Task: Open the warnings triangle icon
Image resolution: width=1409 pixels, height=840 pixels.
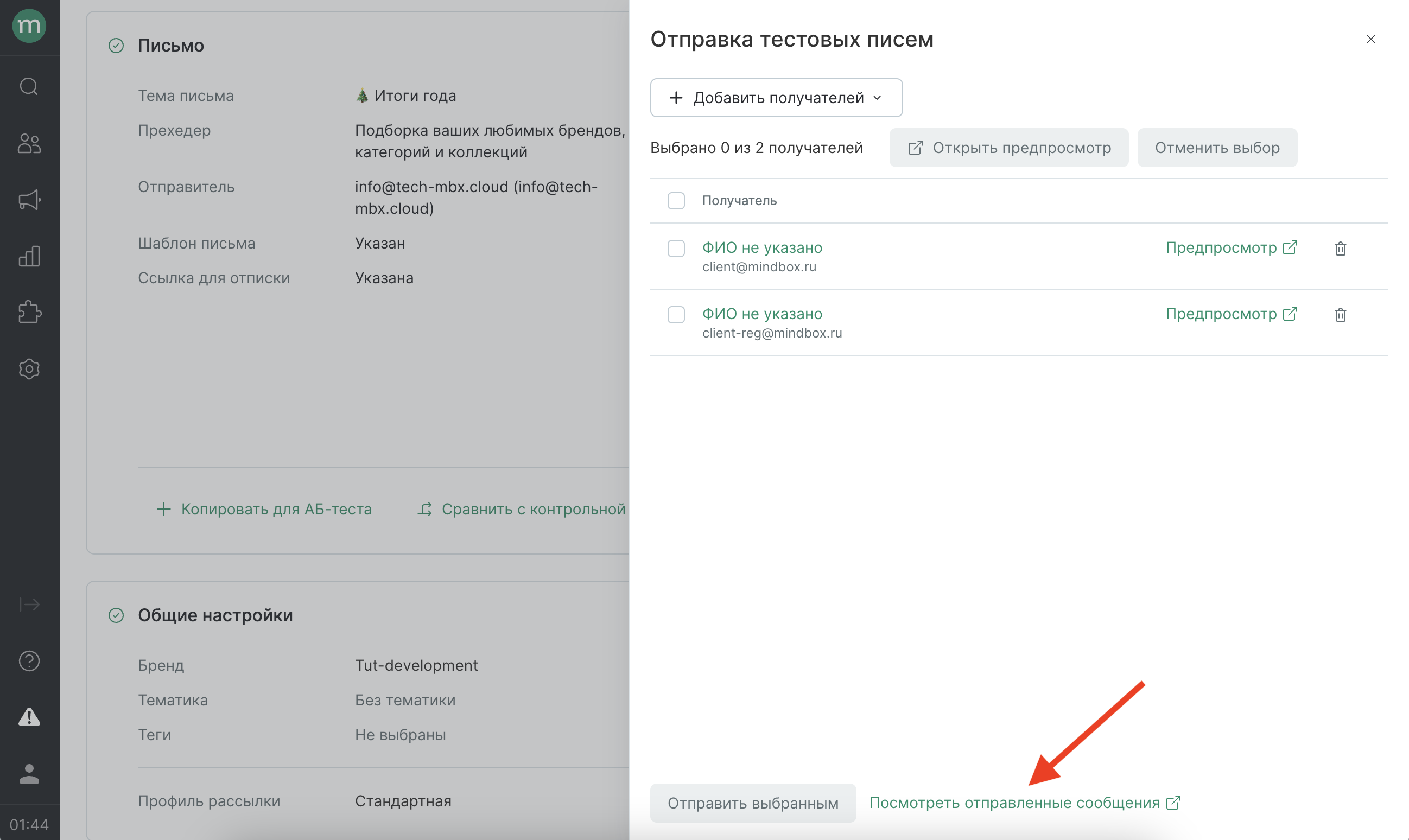Action: click(29, 717)
